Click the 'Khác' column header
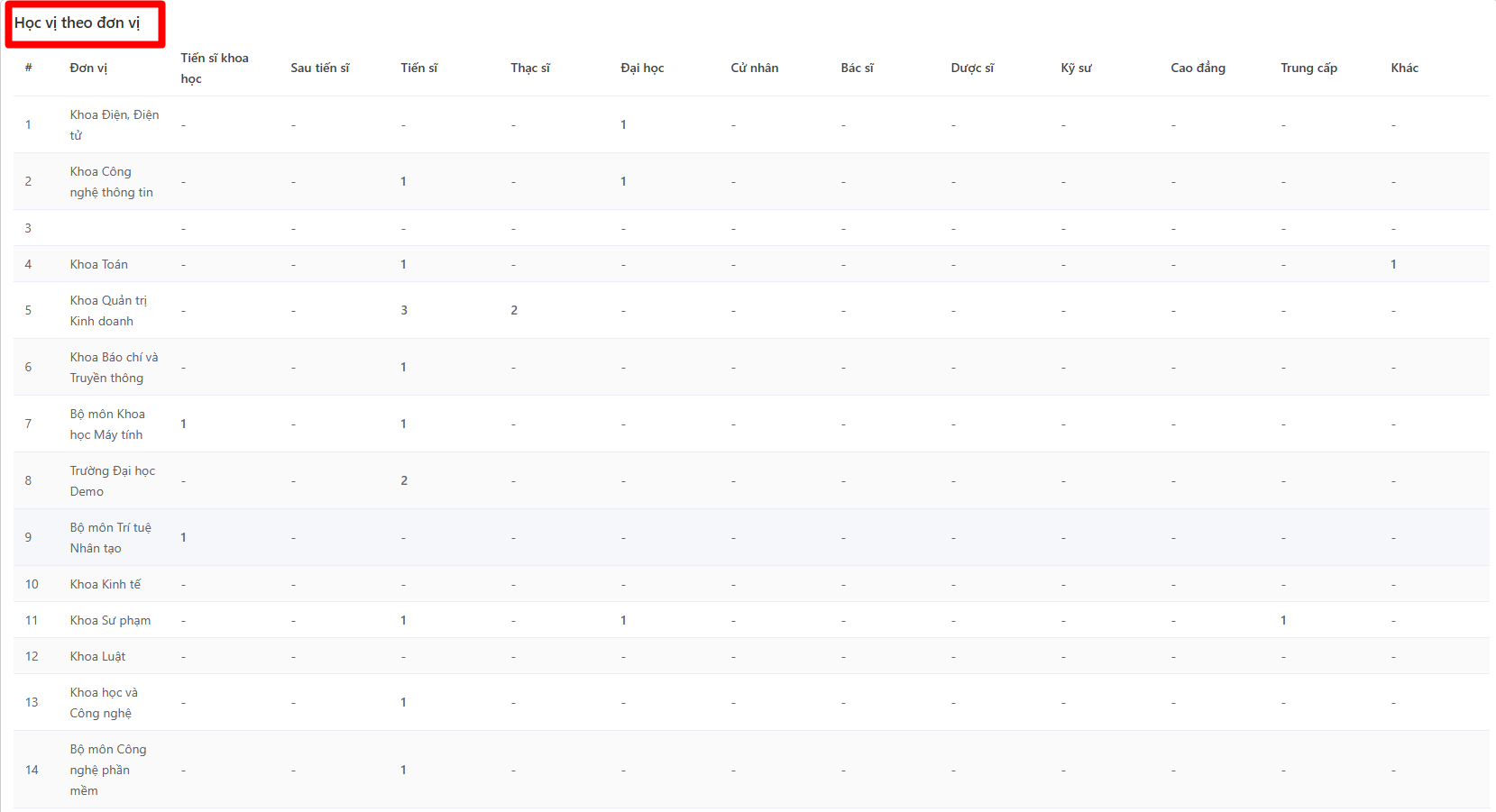The height and width of the screenshot is (812, 1496). click(x=1404, y=68)
